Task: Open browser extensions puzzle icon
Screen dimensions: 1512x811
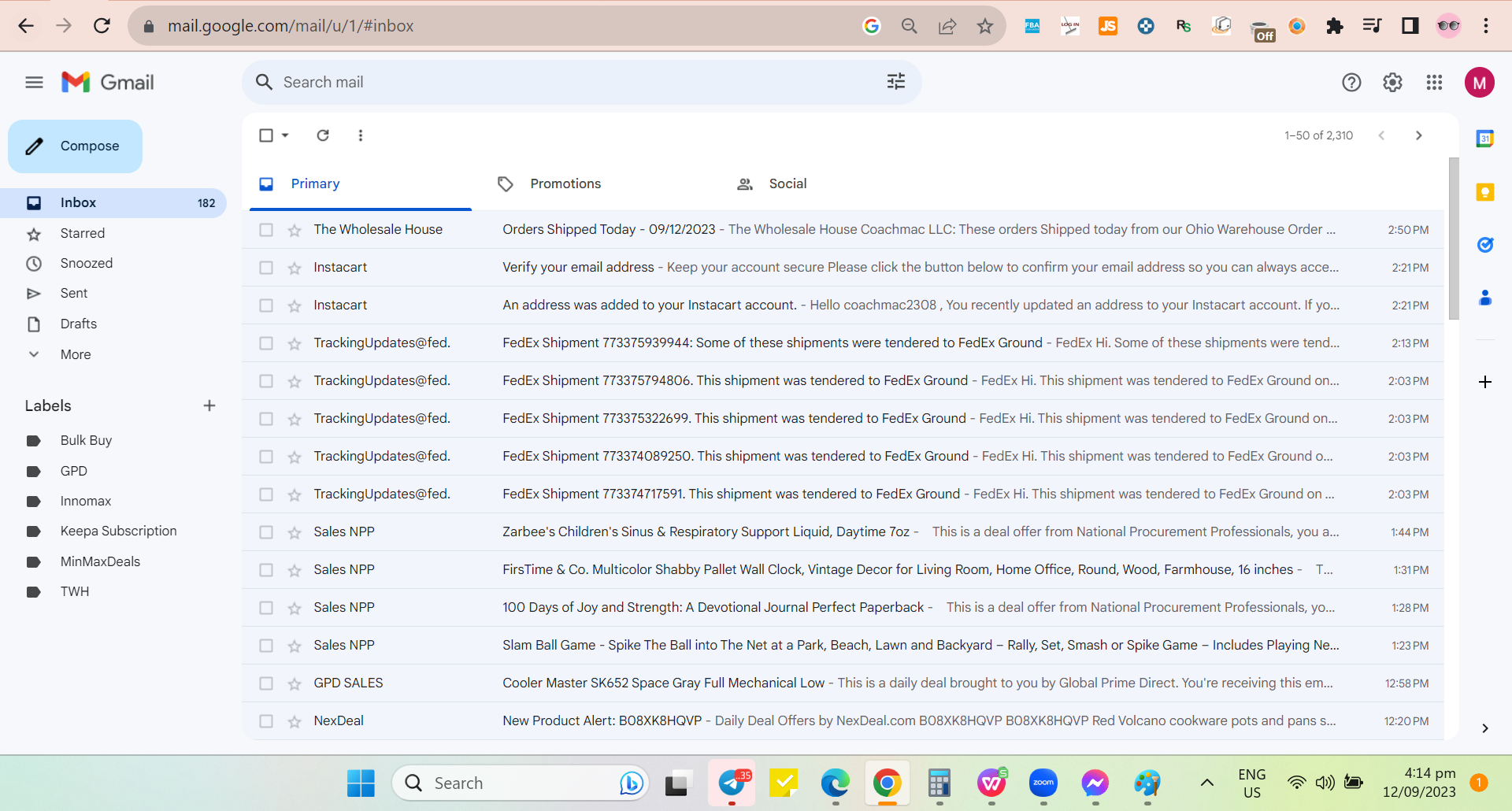Action: [x=1335, y=26]
